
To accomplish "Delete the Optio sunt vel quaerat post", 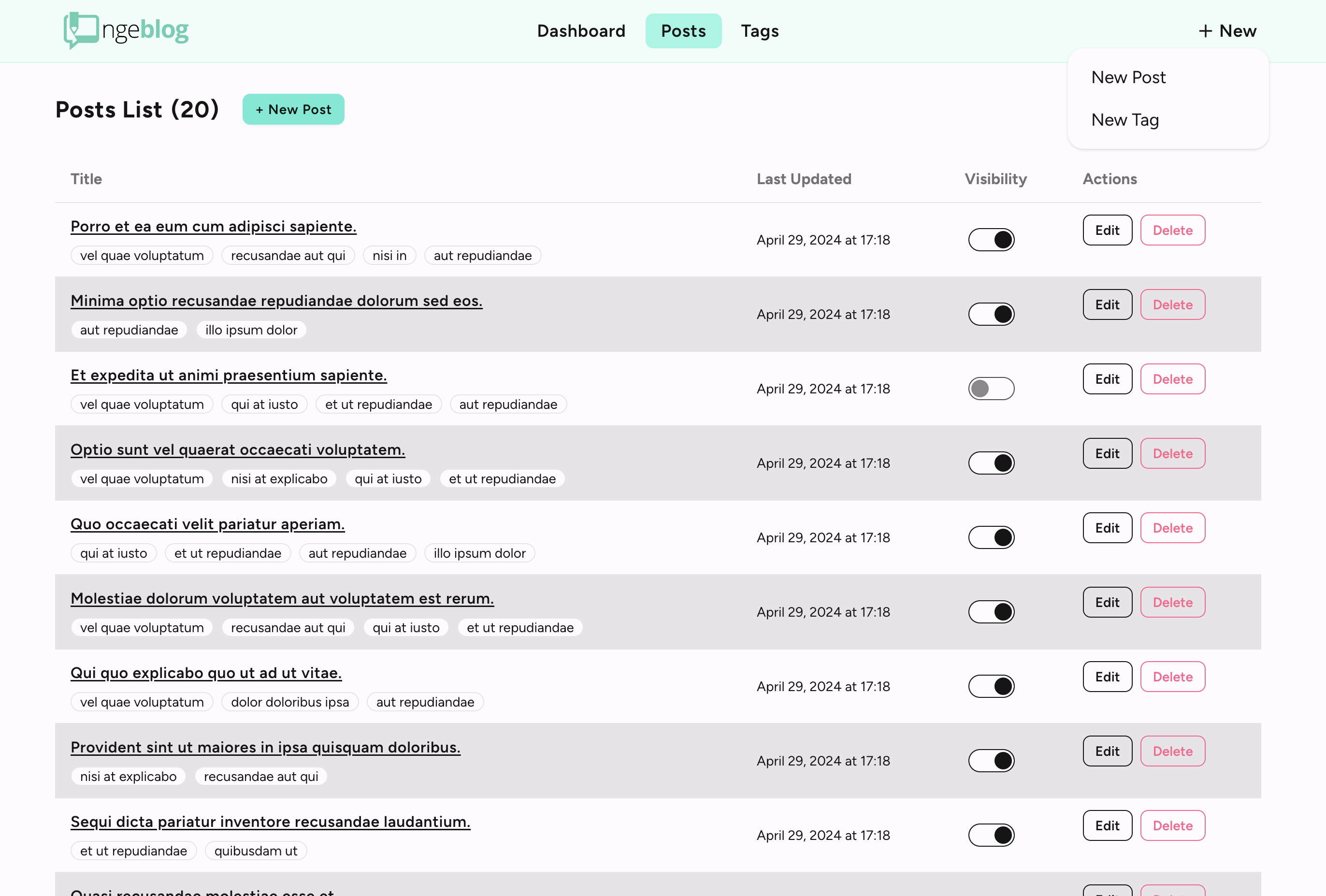I will [1172, 454].
